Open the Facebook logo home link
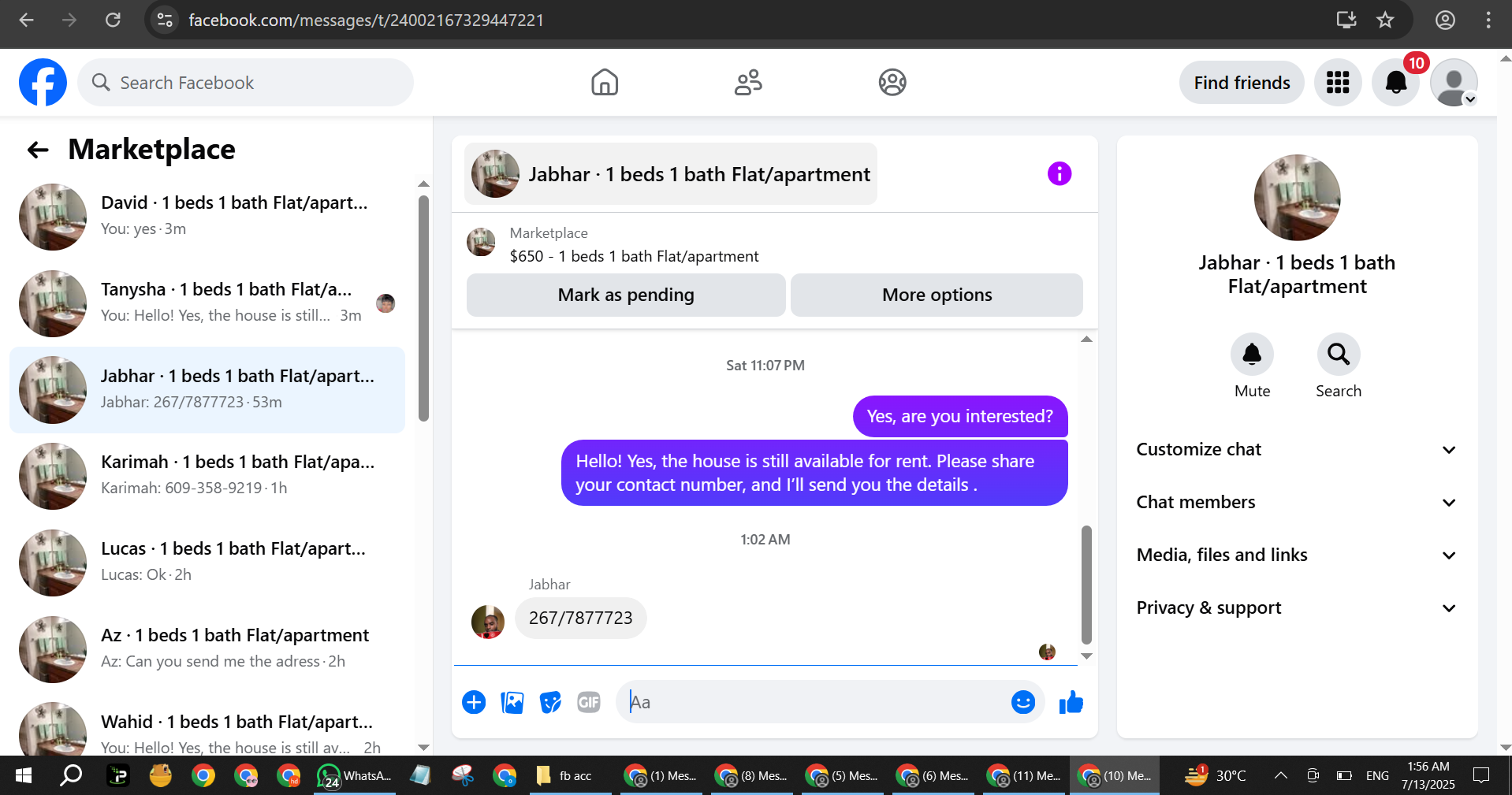 (43, 82)
